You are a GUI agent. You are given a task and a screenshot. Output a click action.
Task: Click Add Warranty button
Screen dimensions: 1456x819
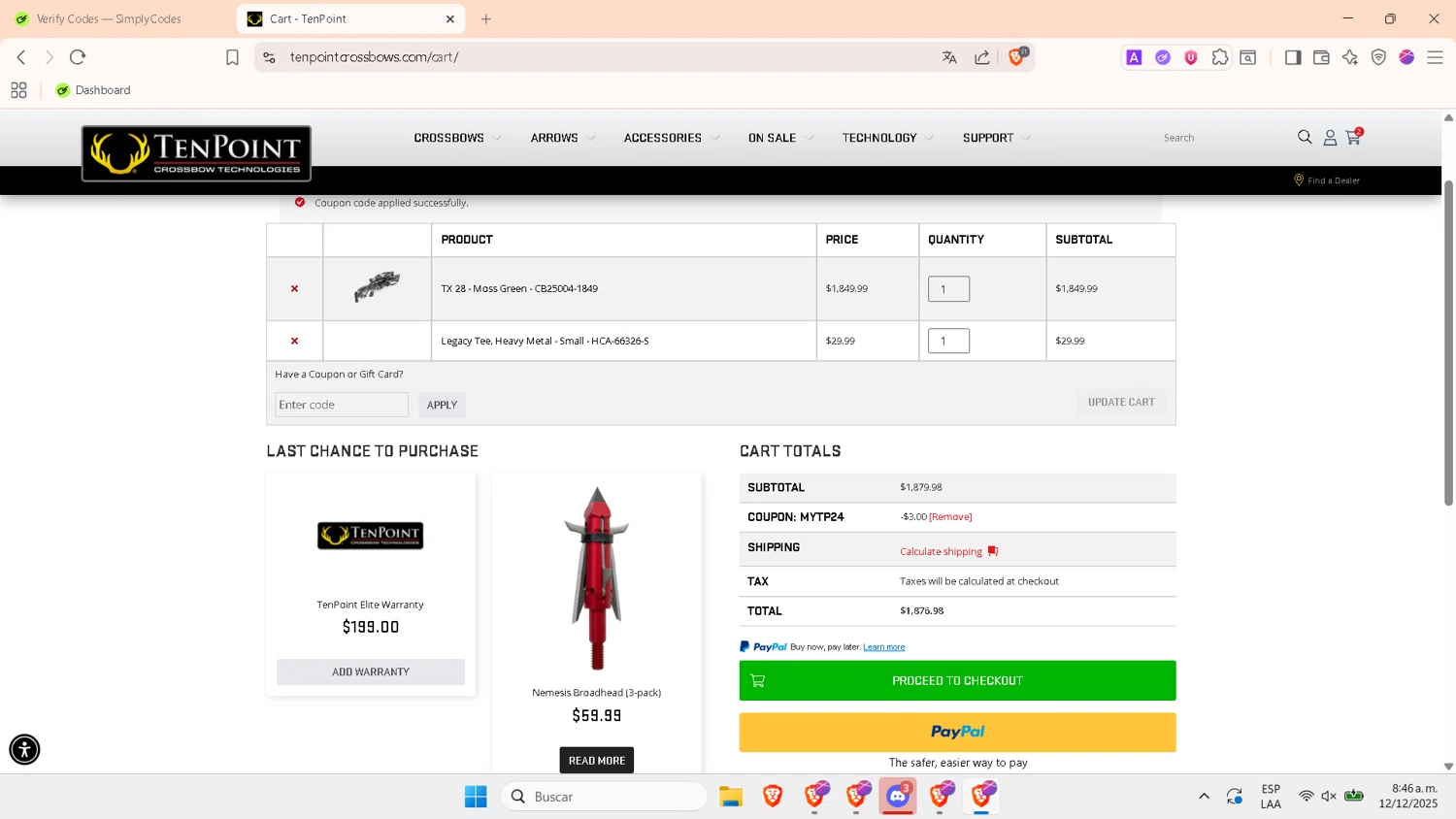pos(371,672)
